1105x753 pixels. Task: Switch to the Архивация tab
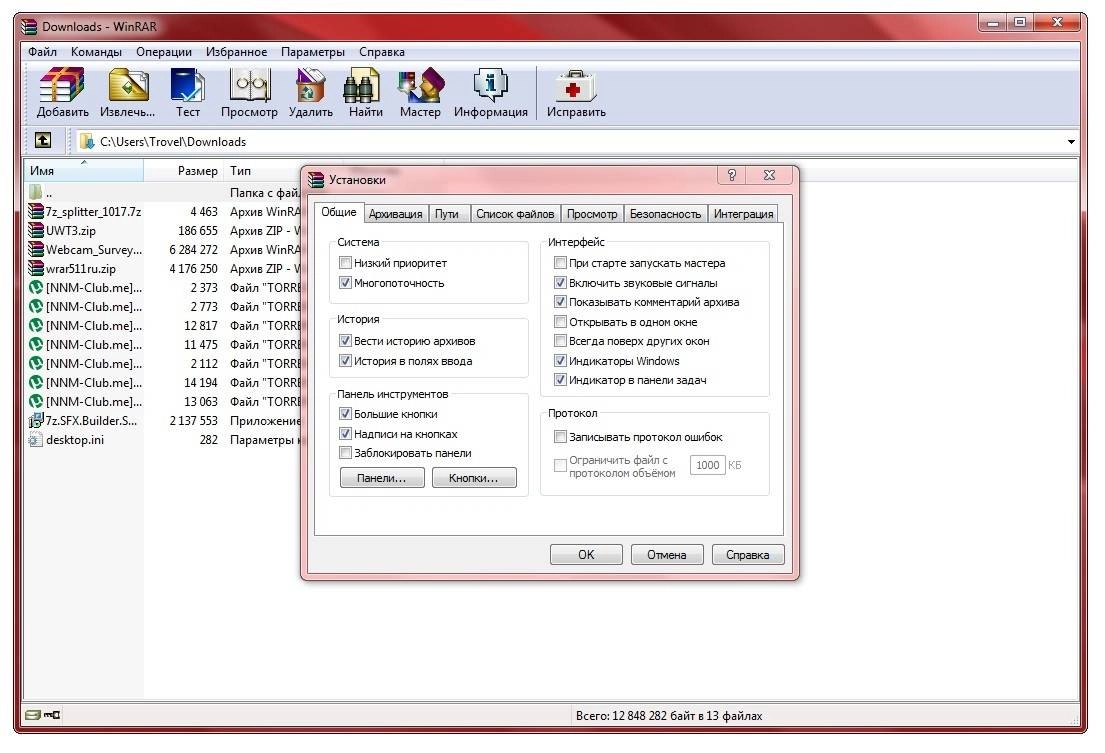tap(395, 213)
